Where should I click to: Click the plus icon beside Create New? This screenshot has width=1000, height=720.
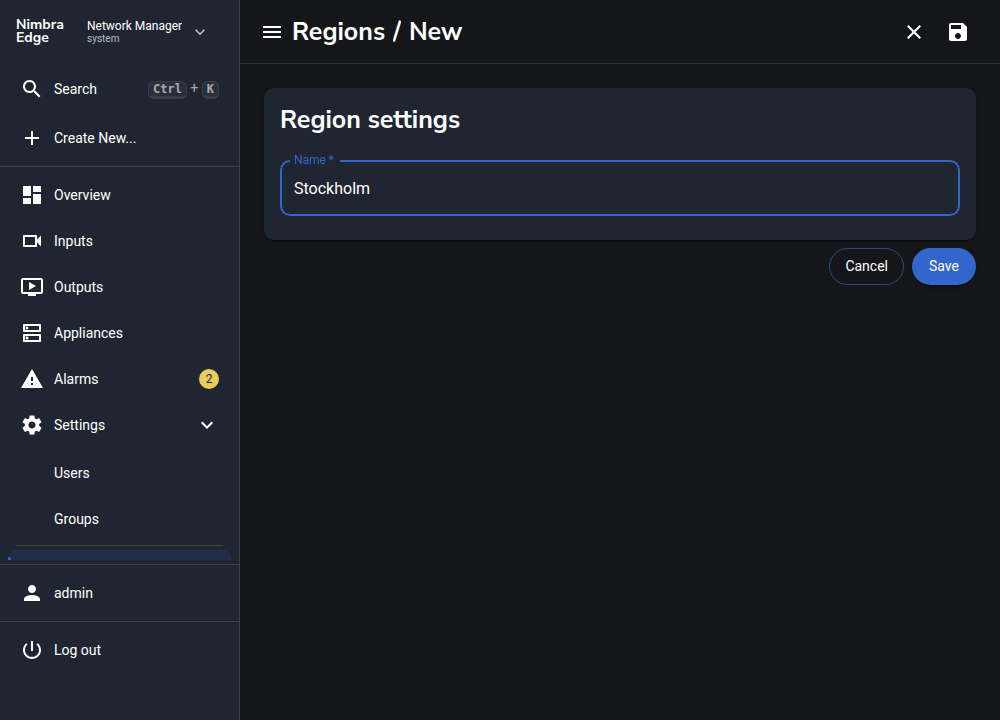31,138
